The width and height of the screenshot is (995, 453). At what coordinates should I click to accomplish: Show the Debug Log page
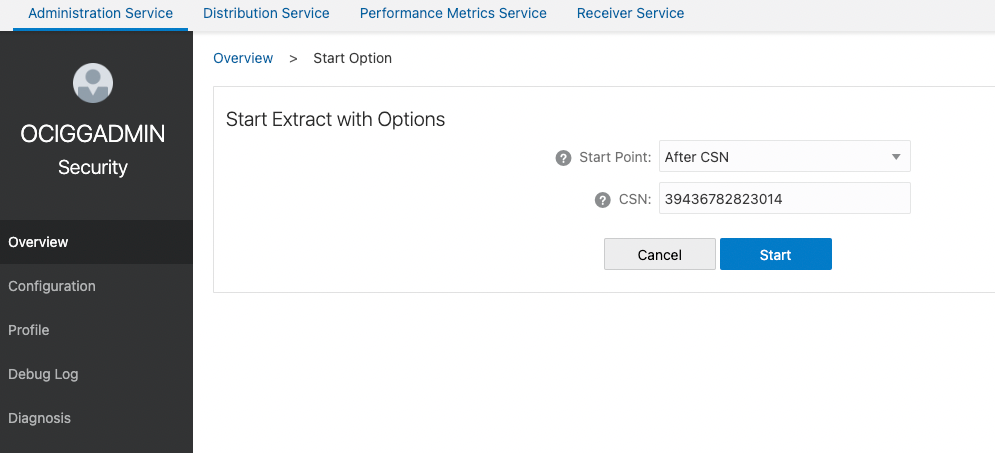[x=96, y=374]
